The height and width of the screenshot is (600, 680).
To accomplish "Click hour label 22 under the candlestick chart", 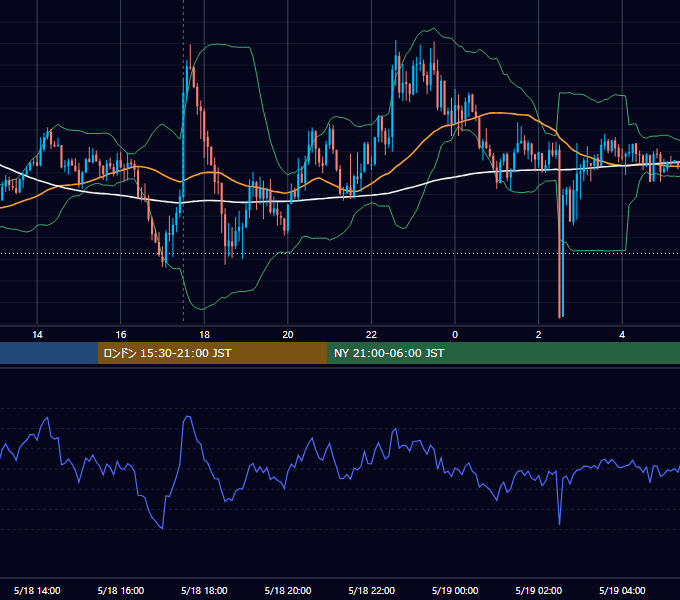I will [x=372, y=335].
